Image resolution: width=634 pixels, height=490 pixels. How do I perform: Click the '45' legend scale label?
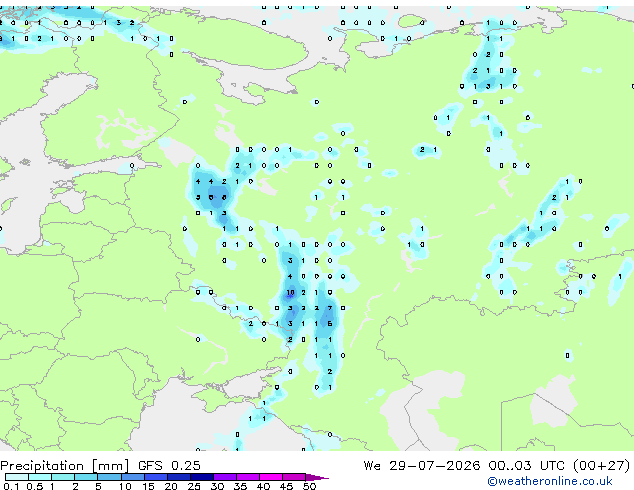pos(286,486)
